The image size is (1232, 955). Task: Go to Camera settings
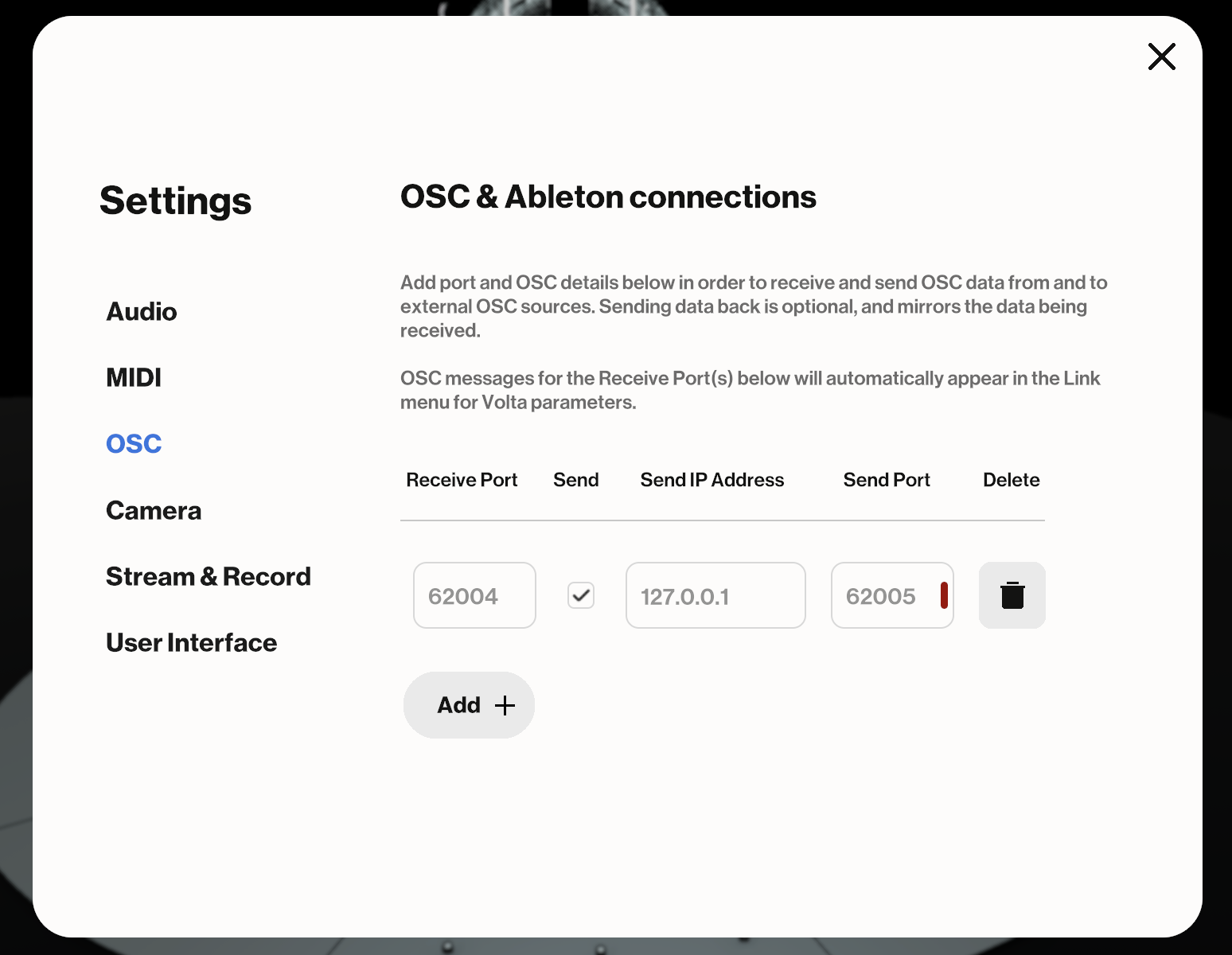(154, 510)
